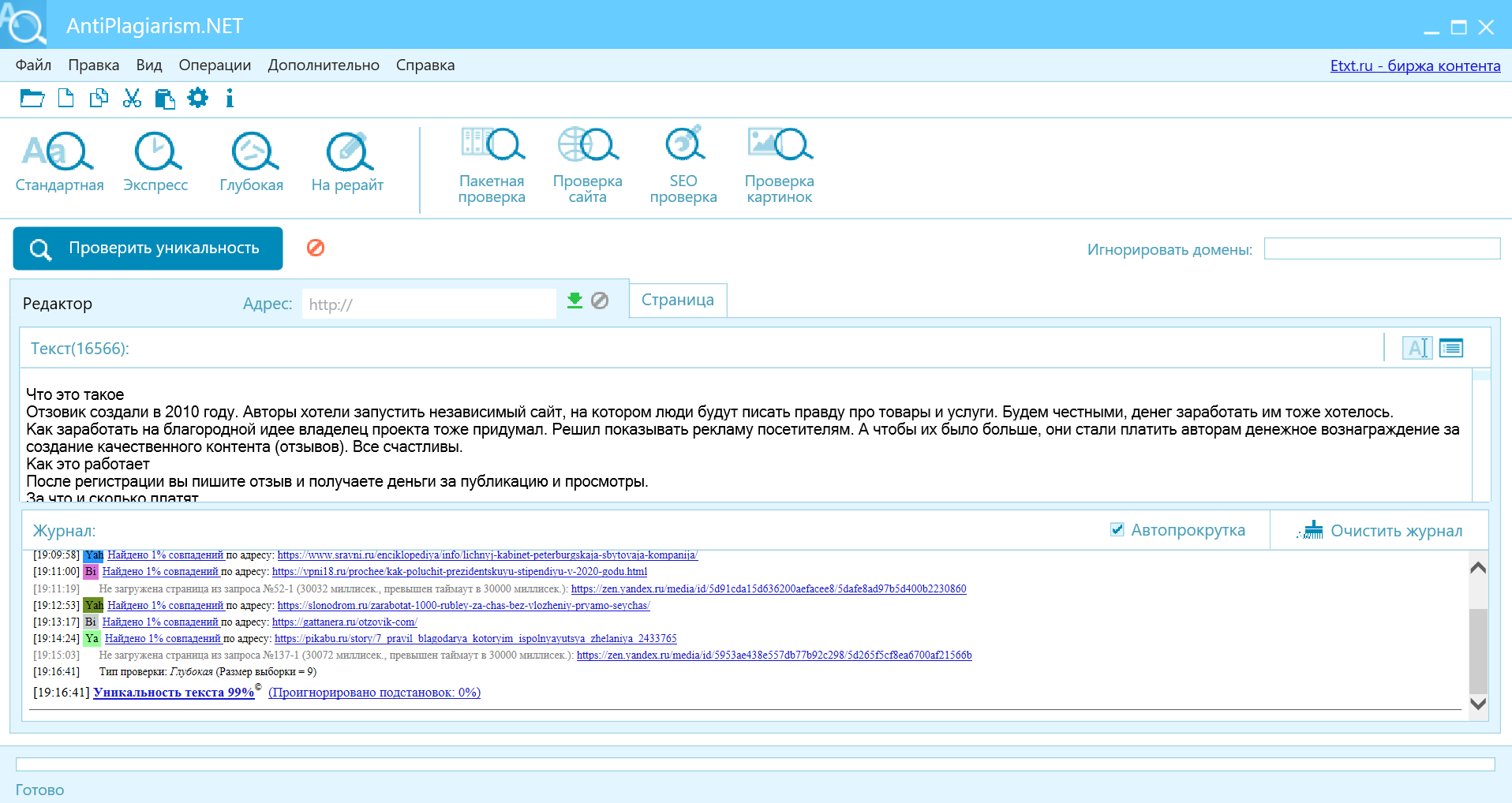The width and height of the screenshot is (1512, 803).
Task: Launch the SEO проверка tool
Action: (683, 146)
